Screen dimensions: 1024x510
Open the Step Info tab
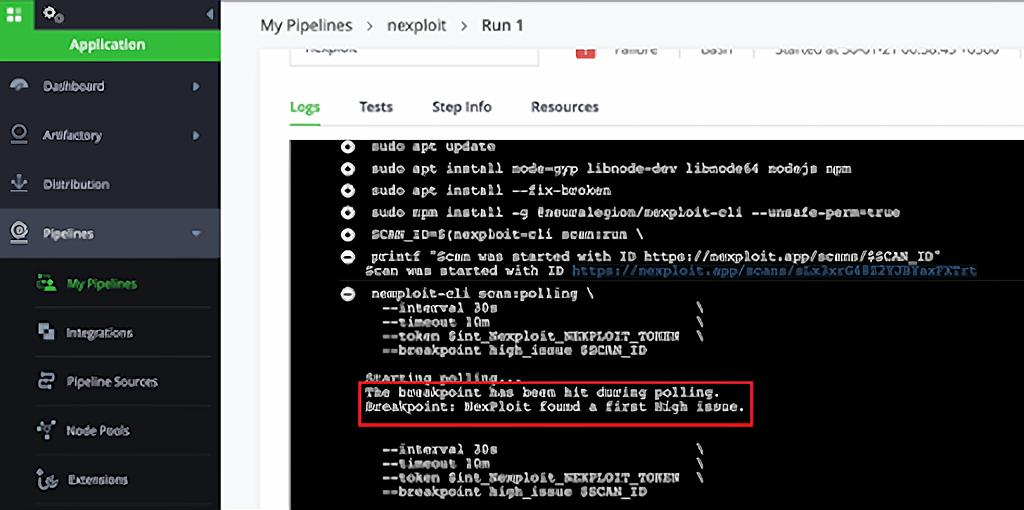coord(461,107)
